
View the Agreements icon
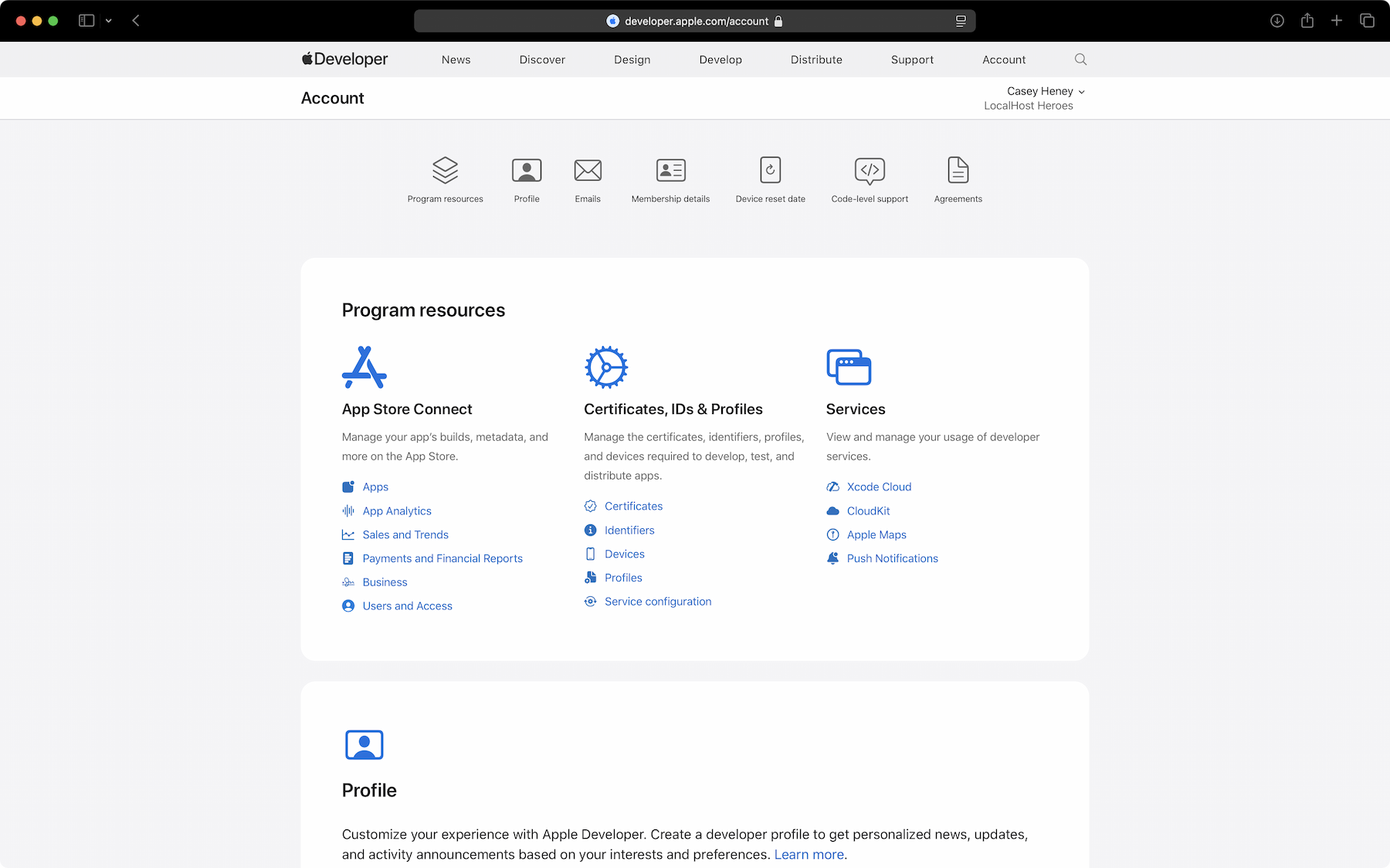(958, 170)
